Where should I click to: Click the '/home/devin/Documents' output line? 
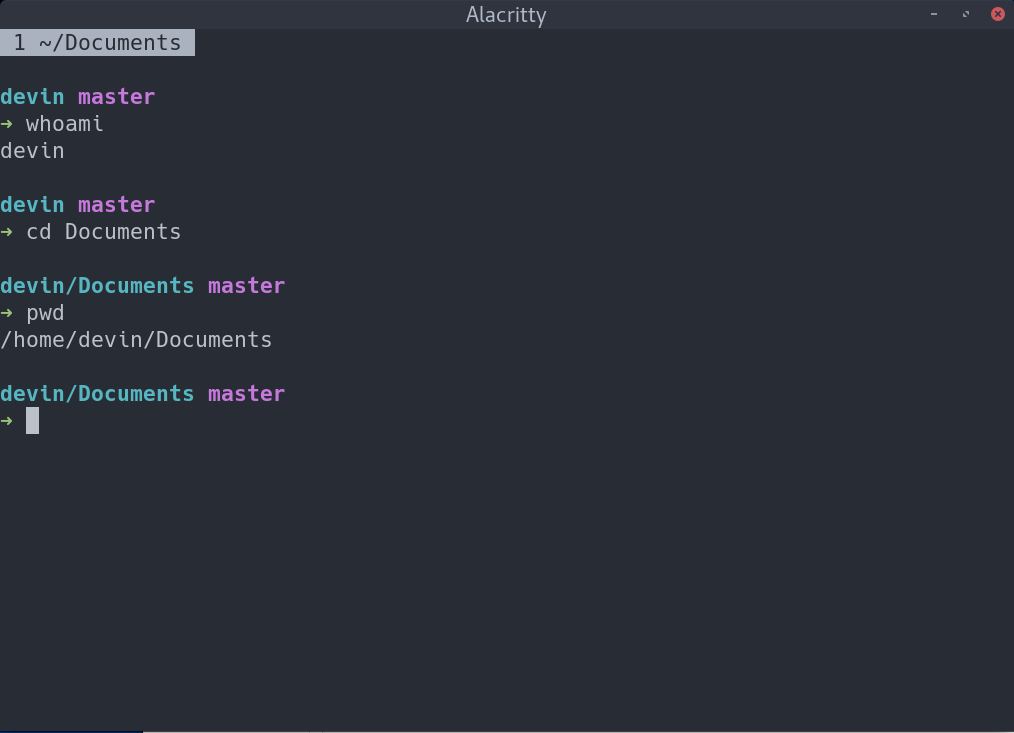click(136, 340)
